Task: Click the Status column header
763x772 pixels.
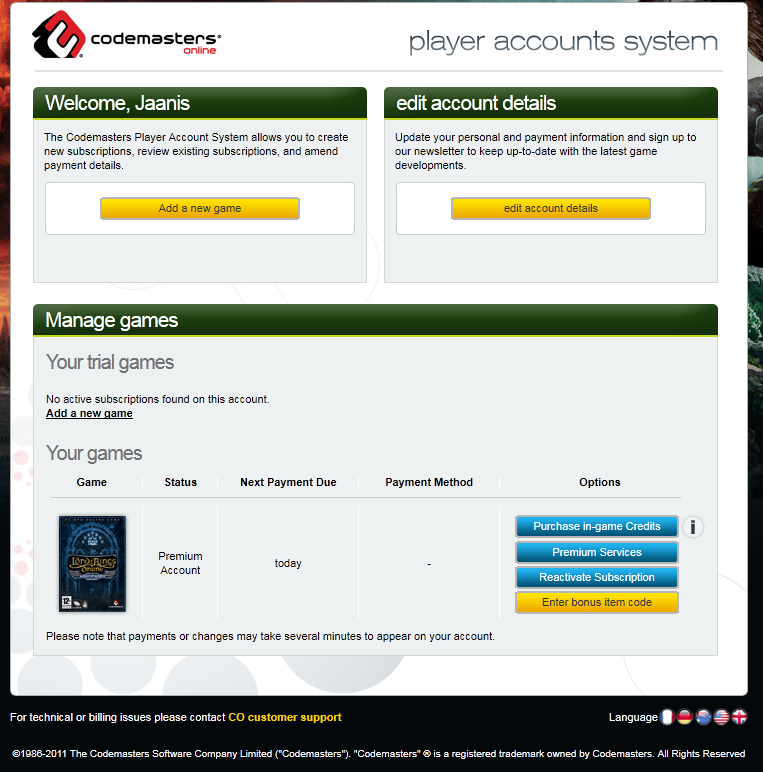Action: pyautogui.click(x=181, y=482)
